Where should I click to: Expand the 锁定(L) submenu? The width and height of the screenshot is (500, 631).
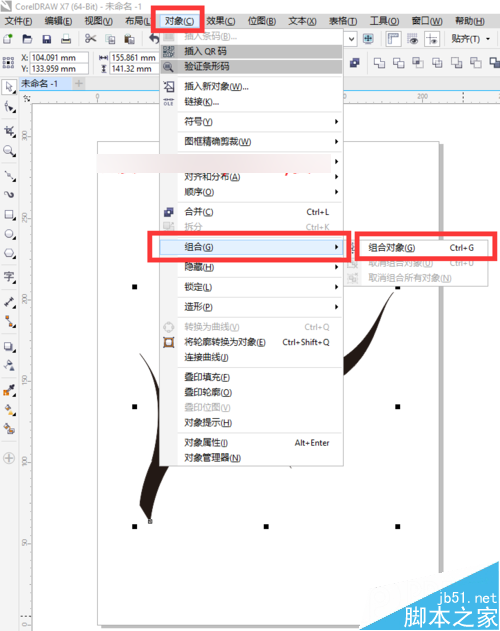click(260, 287)
